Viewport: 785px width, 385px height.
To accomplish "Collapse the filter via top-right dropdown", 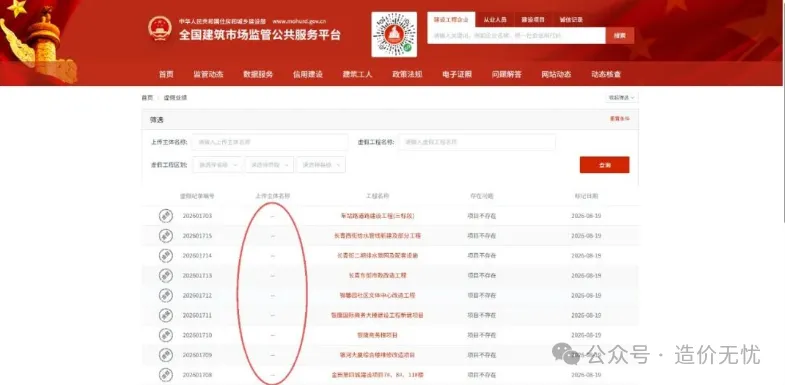I will click(x=621, y=98).
